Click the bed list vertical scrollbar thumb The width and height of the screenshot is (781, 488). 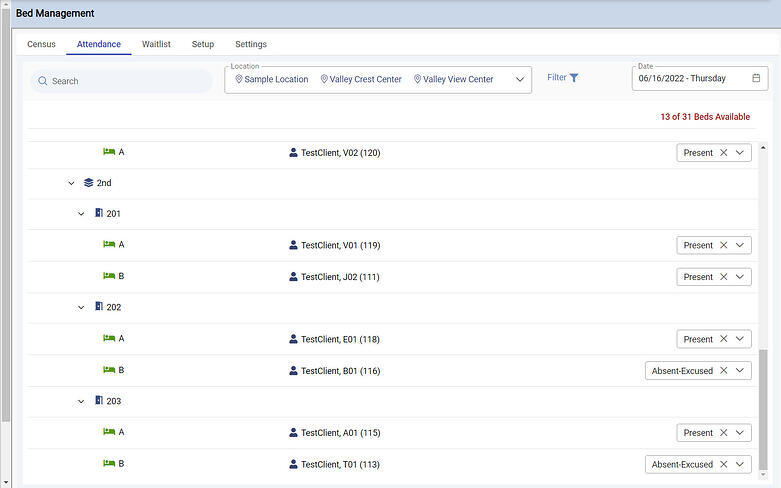[763, 408]
